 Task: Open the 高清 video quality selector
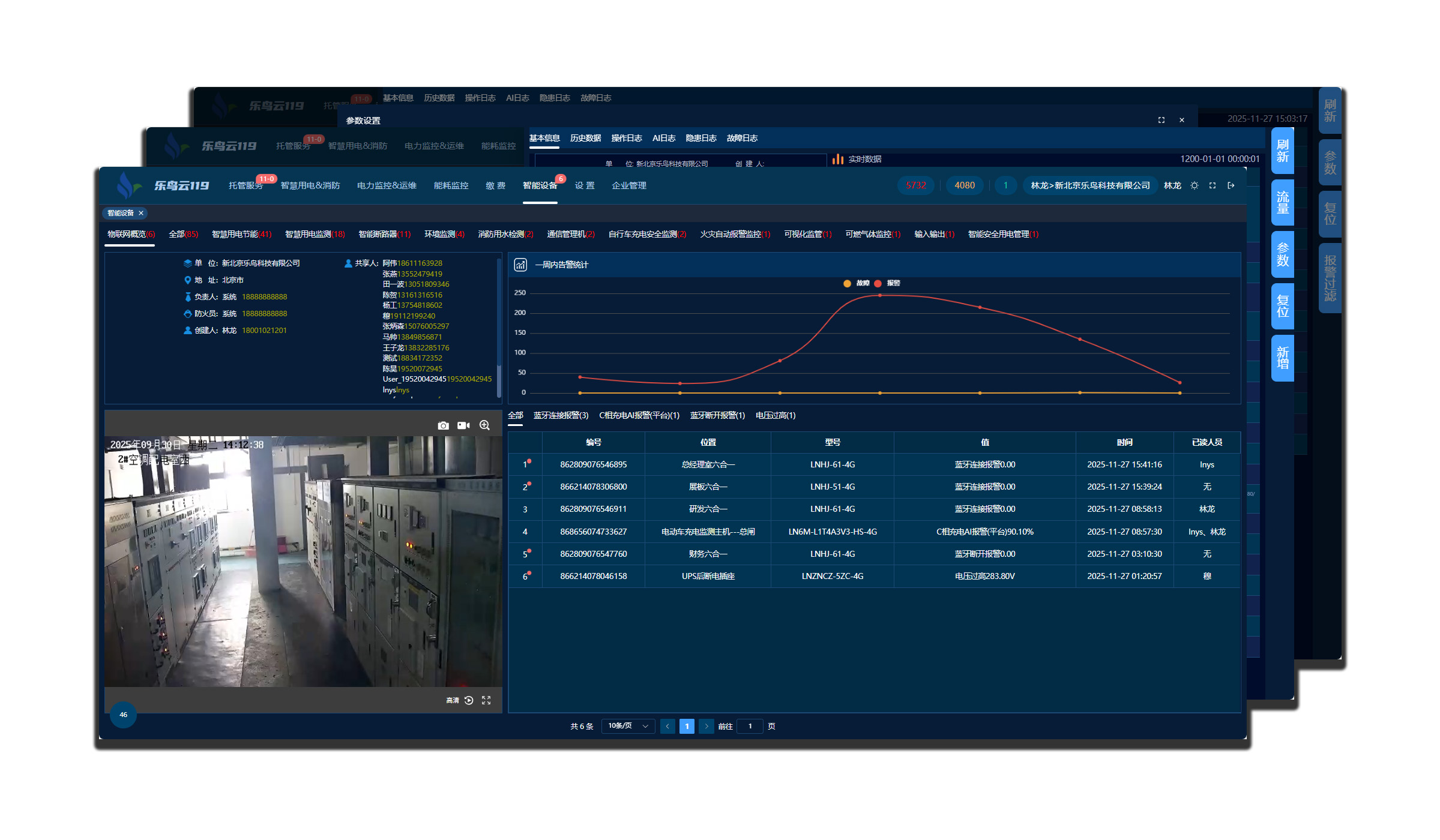tap(452, 700)
